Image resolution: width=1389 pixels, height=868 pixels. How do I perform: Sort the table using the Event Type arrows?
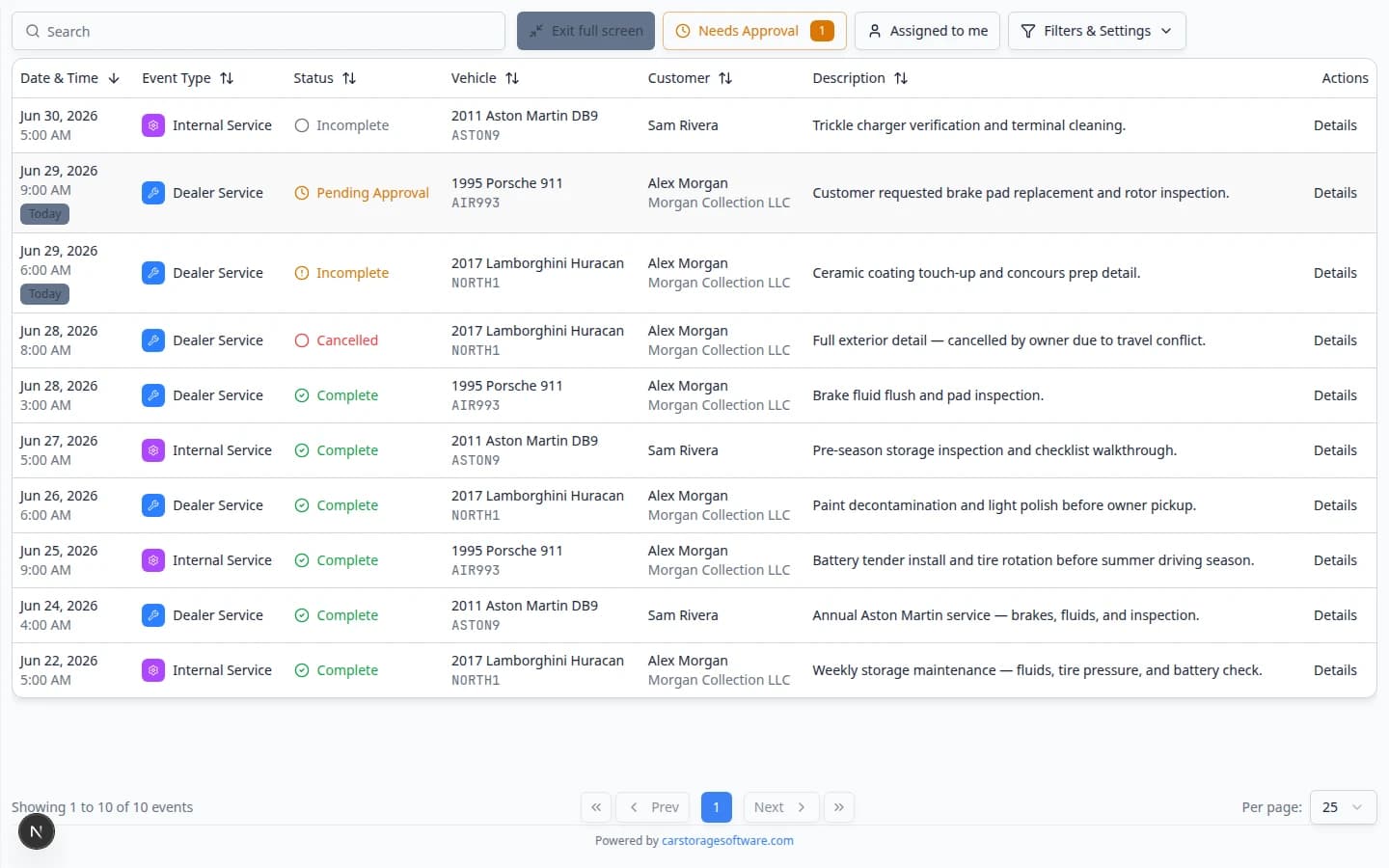coord(227,78)
